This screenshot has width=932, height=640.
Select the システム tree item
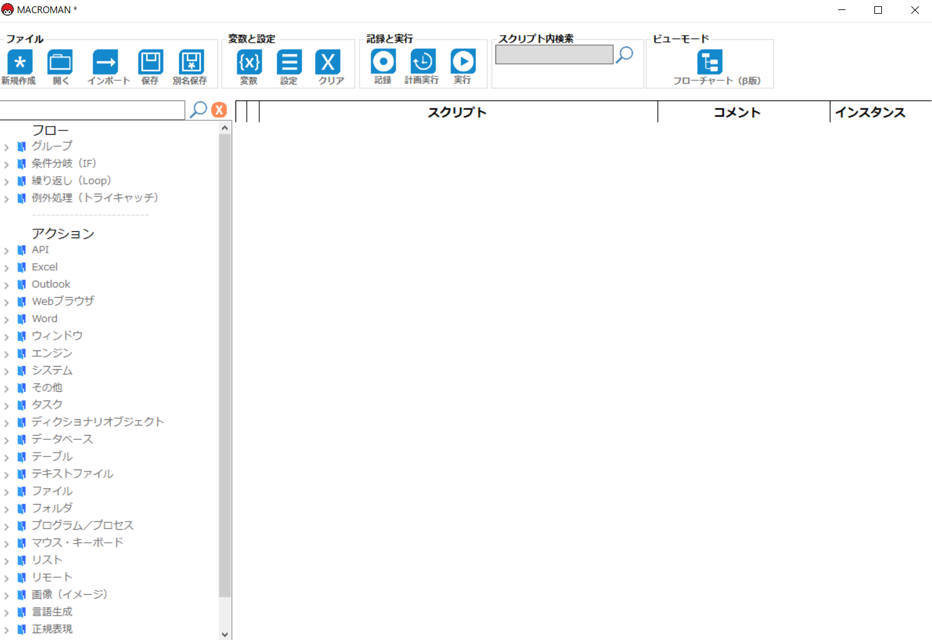52,370
